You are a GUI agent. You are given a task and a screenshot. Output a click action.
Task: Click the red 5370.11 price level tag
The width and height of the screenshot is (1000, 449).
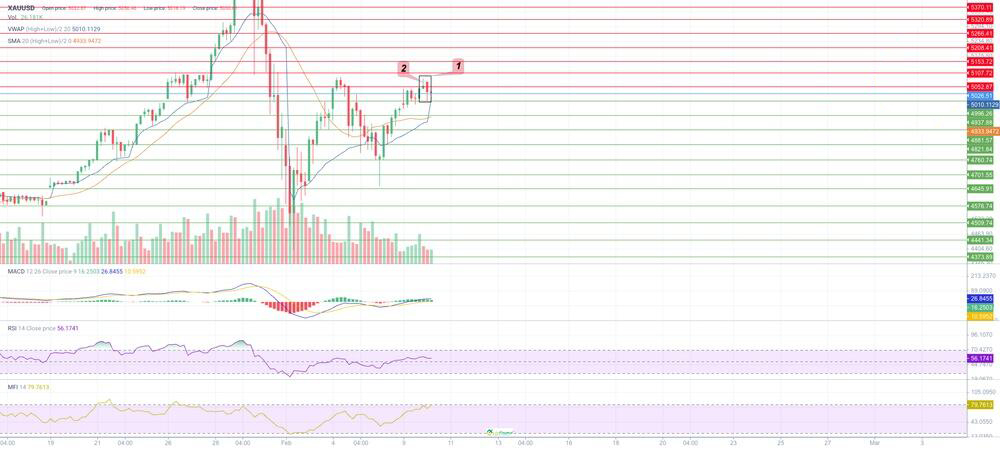(x=980, y=7)
